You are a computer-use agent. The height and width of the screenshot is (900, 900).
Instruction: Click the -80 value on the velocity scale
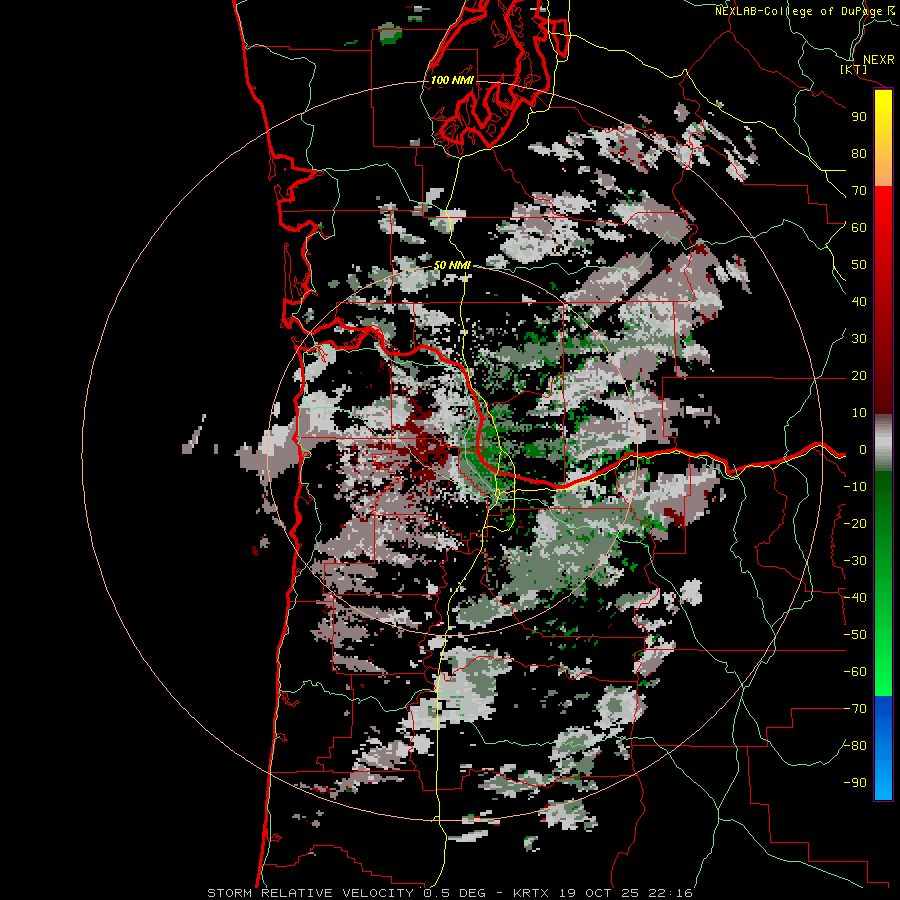(x=855, y=746)
